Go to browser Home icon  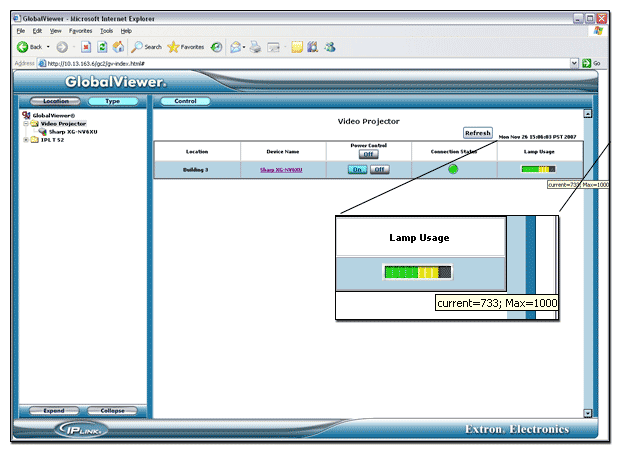pyautogui.click(x=118, y=47)
